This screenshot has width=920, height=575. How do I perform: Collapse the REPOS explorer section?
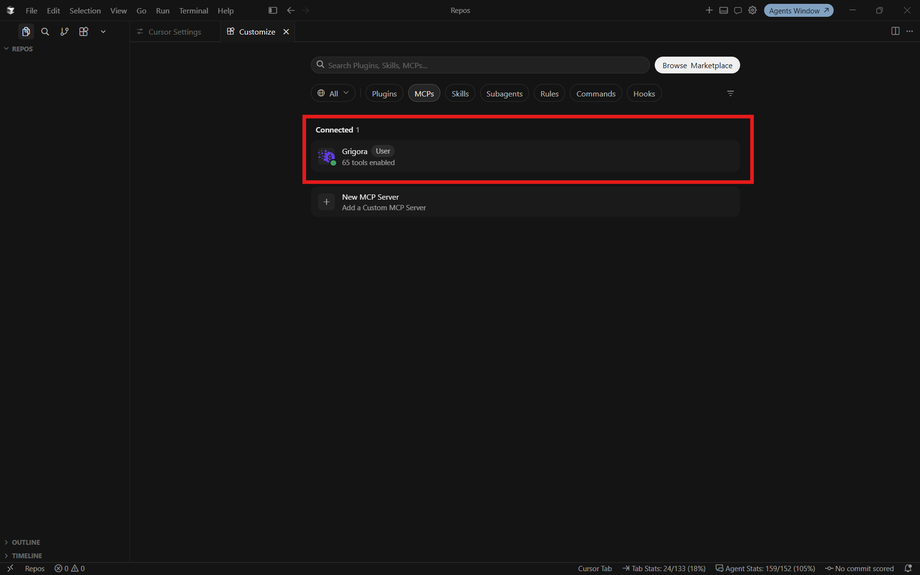65,49
